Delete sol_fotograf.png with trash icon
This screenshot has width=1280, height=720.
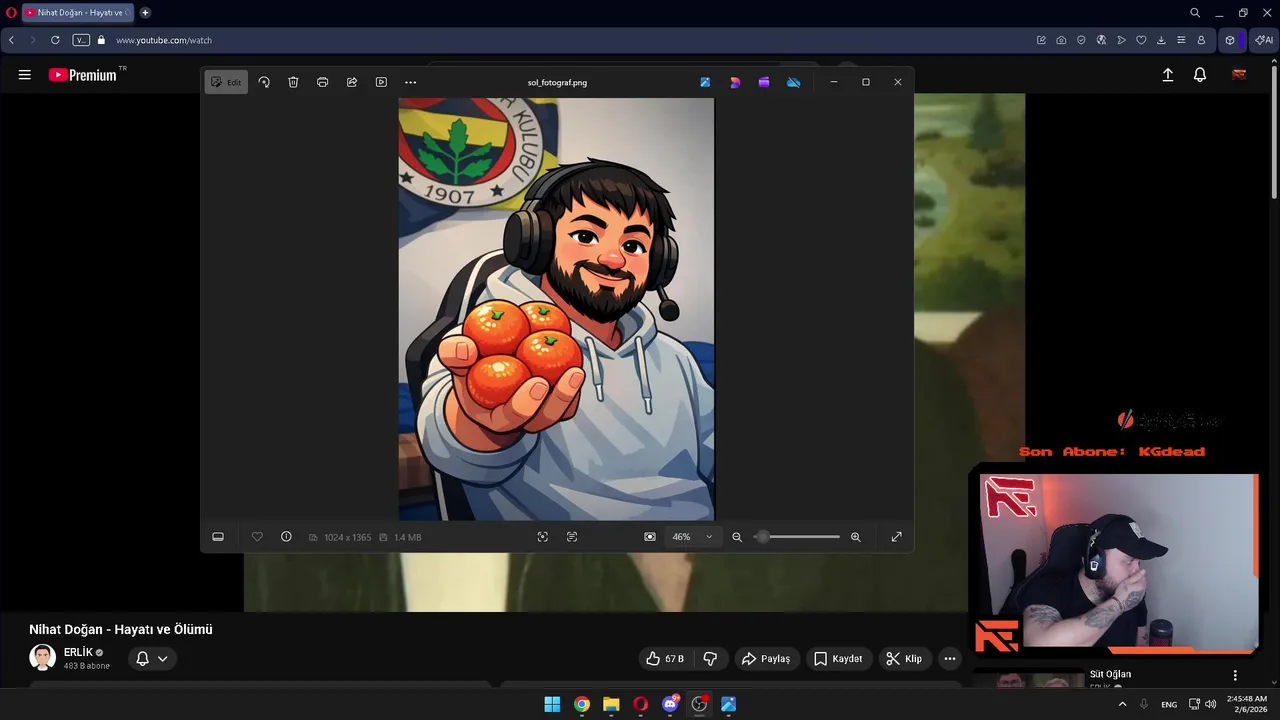pos(293,82)
